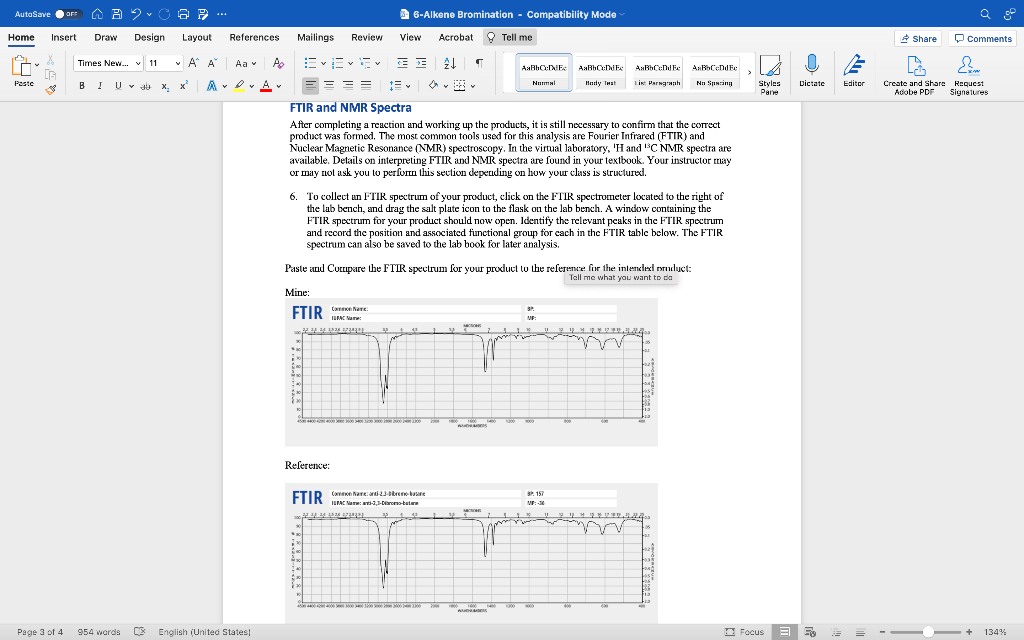Toggle AutoSave switch
This screenshot has width=1024, height=640.
coord(68,14)
